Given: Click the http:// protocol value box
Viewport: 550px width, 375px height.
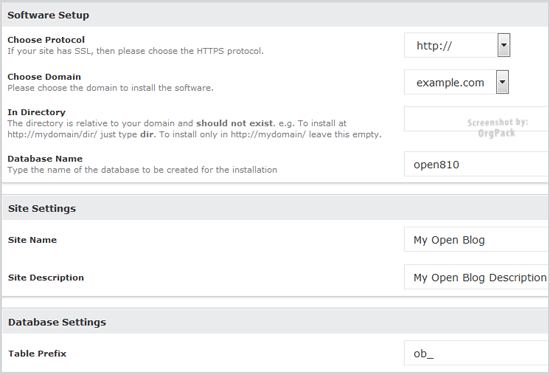Looking at the screenshot, I should (451, 45).
